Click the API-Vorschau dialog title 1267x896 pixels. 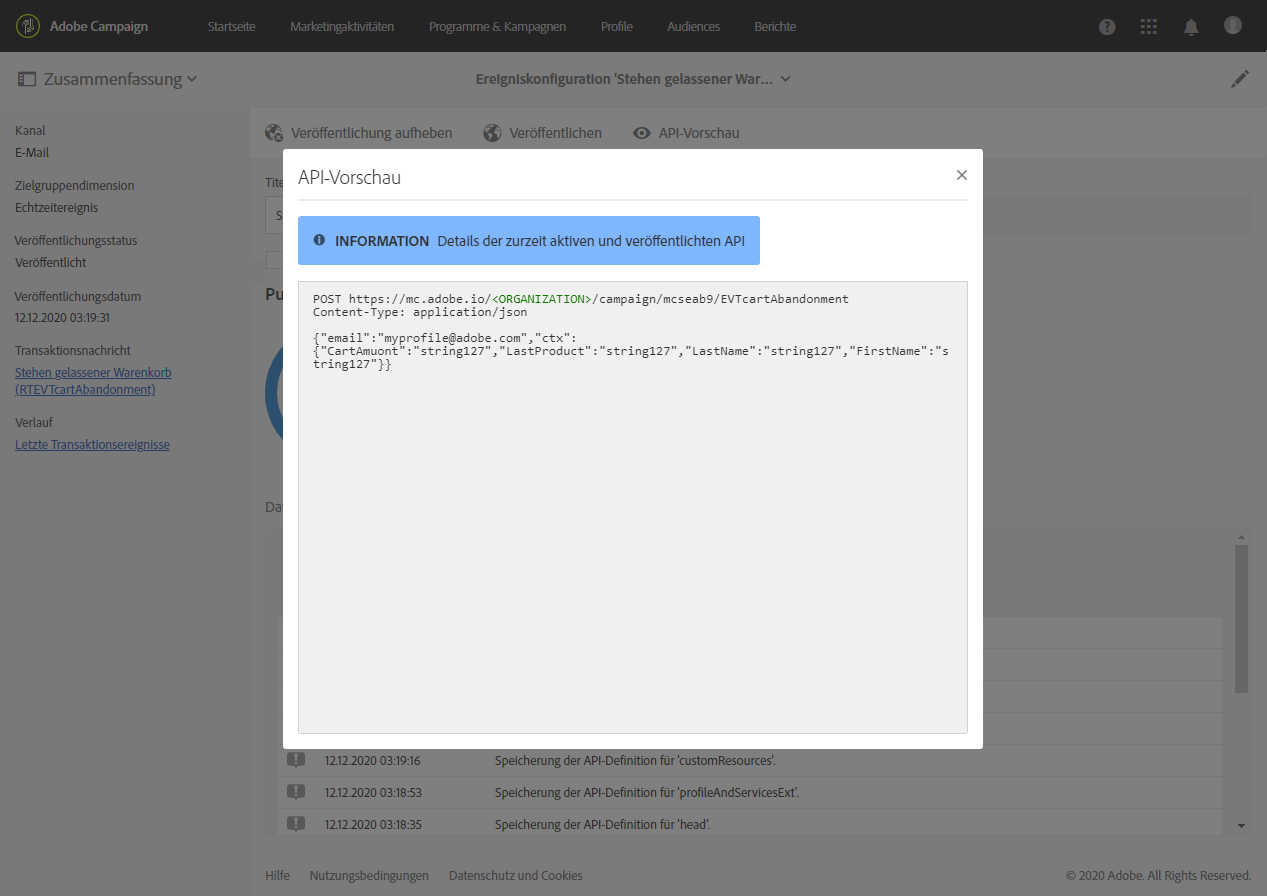(x=350, y=178)
